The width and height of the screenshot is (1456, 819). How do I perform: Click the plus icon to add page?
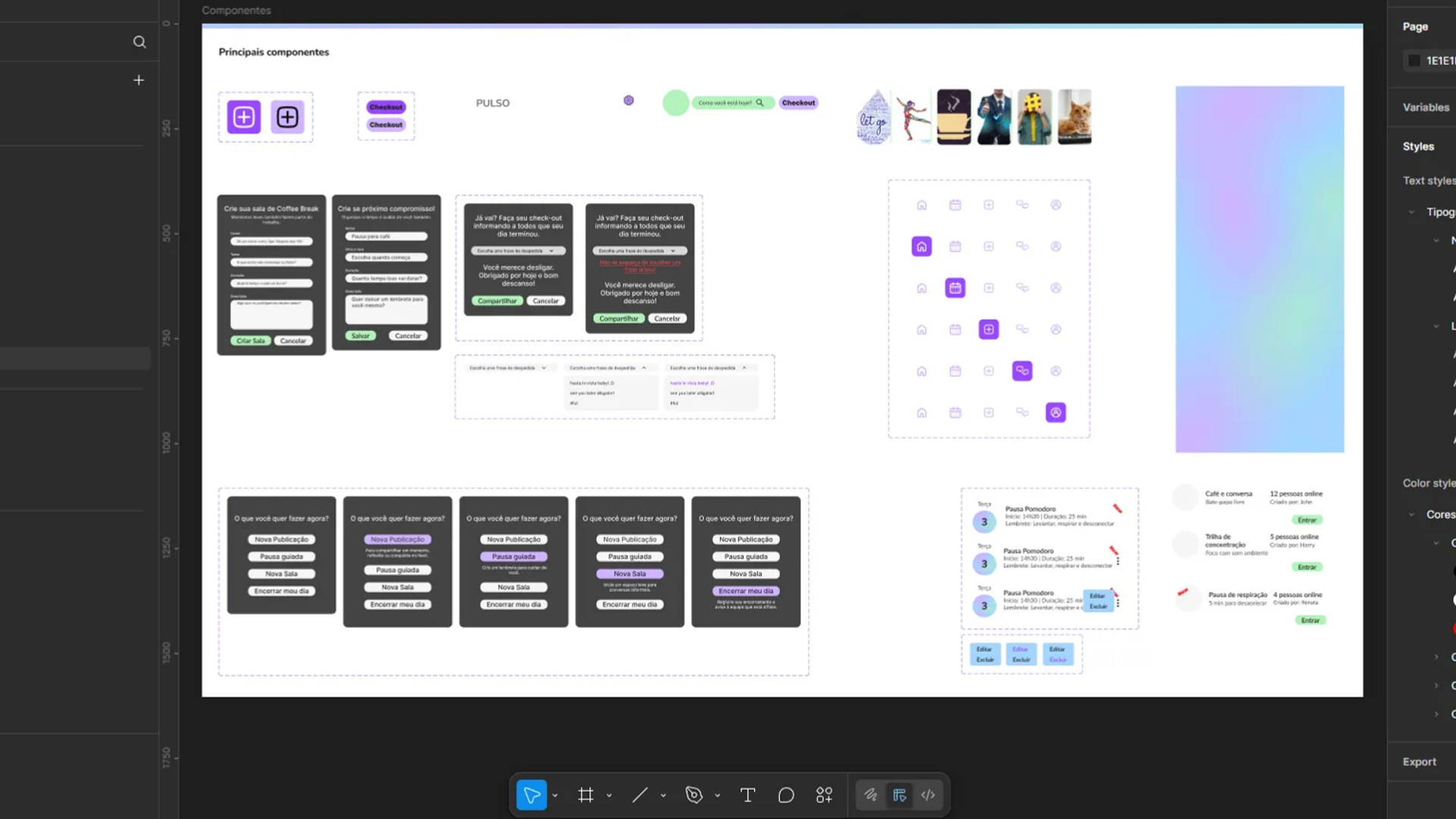pos(139,80)
